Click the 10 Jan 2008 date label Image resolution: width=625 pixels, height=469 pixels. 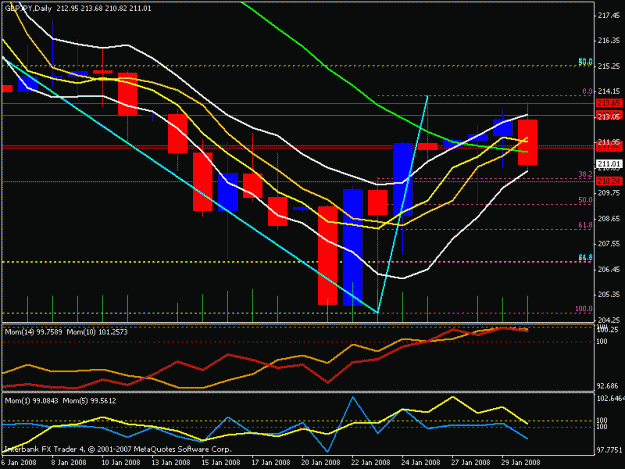[120, 462]
